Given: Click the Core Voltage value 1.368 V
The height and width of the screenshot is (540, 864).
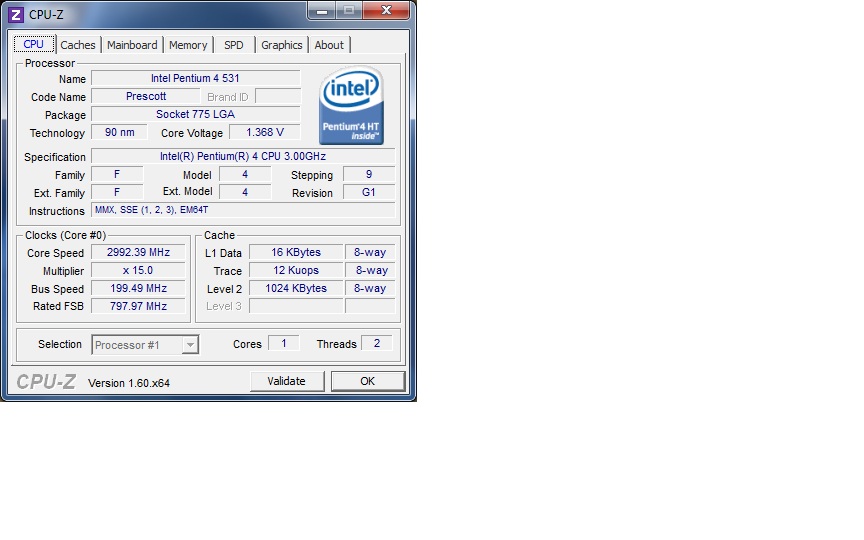Looking at the screenshot, I should pyautogui.click(x=265, y=132).
